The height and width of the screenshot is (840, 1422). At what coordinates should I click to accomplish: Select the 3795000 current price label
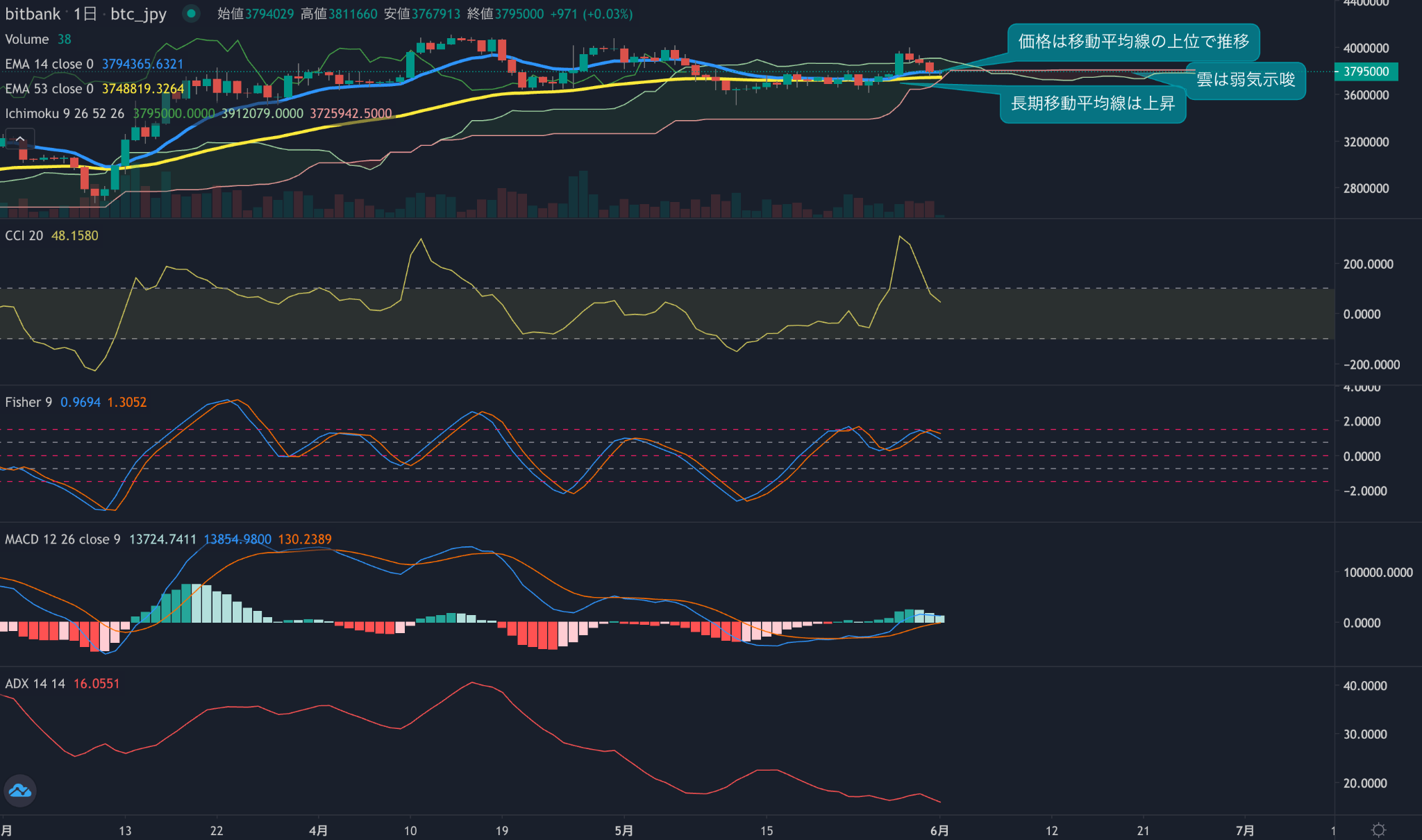(x=1366, y=72)
